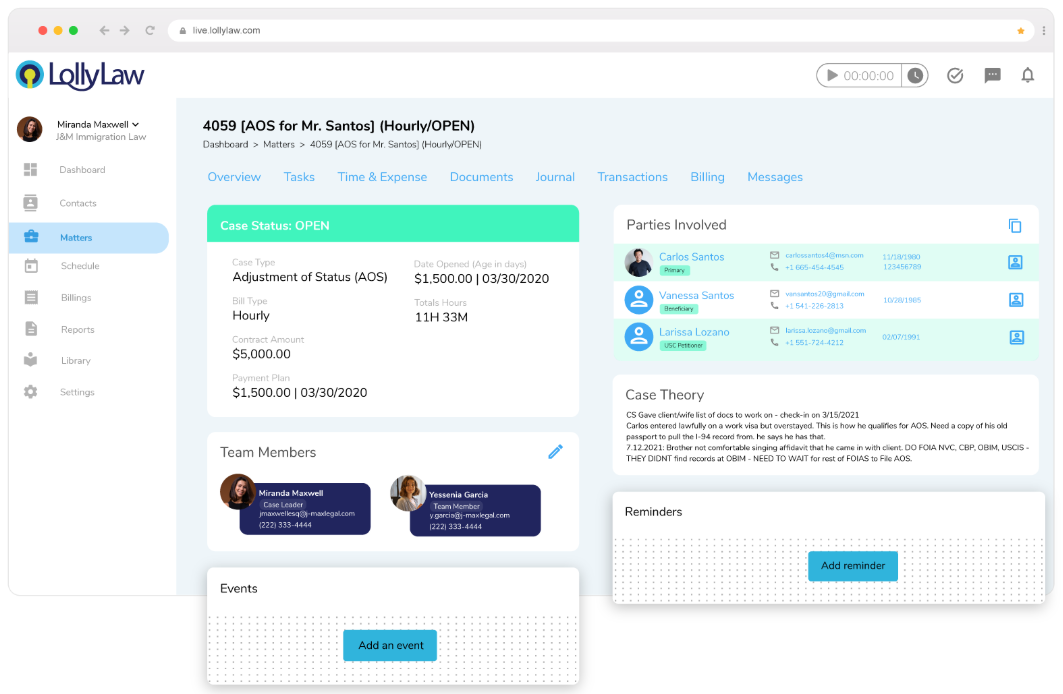1063x694 pixels.
Task: Click the Contacts icon in sidebar
Action: point(31,203)
